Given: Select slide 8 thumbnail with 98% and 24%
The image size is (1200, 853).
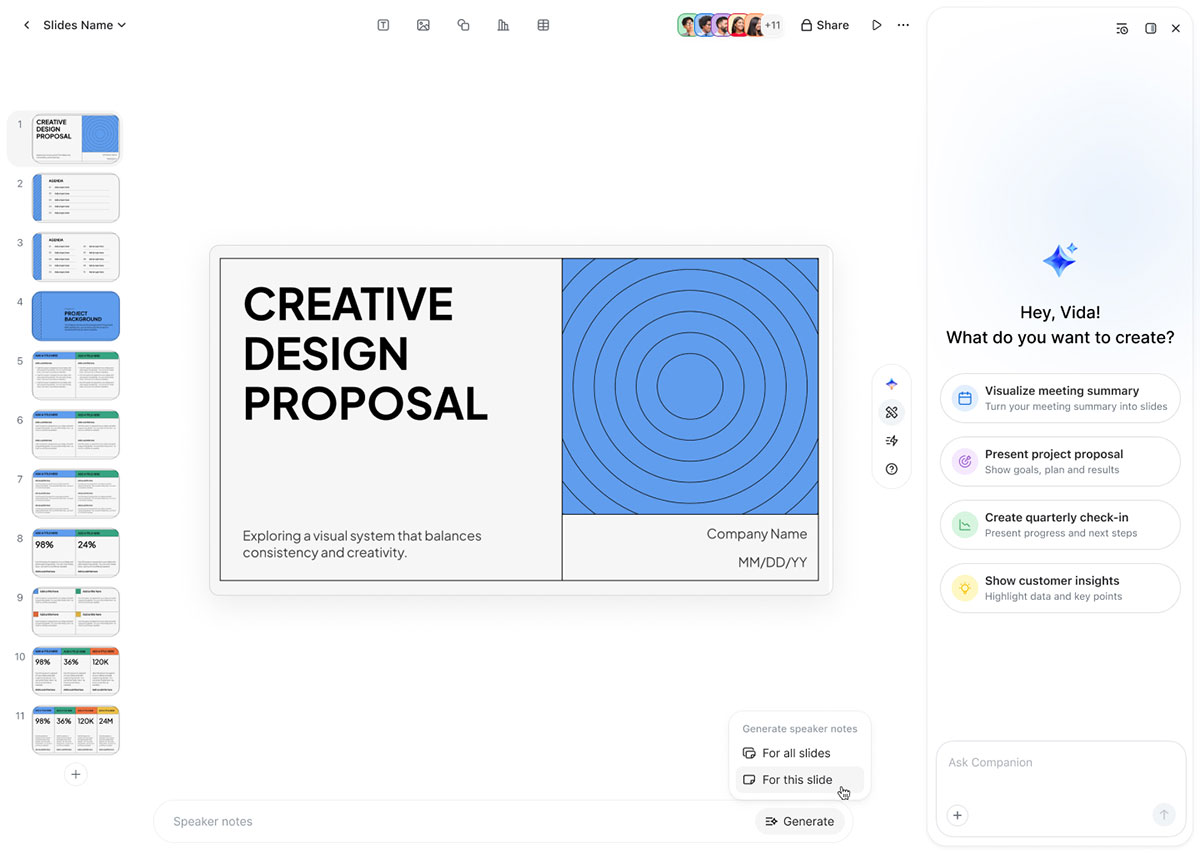Looking at the screenshot, I should coord(76,552).
